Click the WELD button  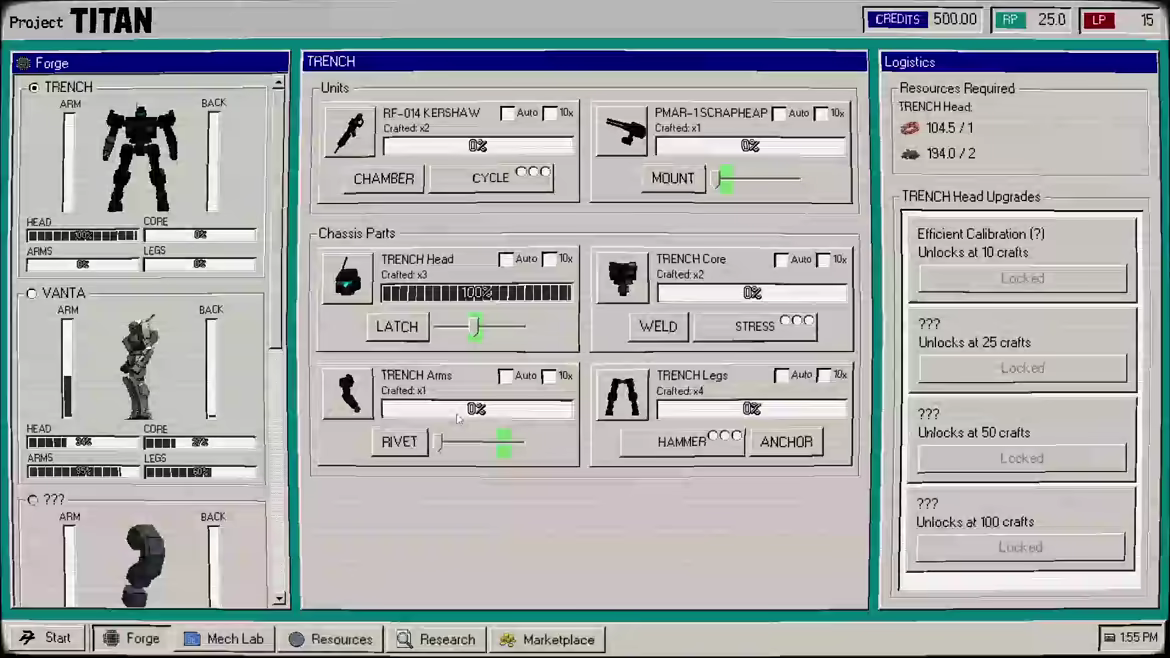pos(658,327)
